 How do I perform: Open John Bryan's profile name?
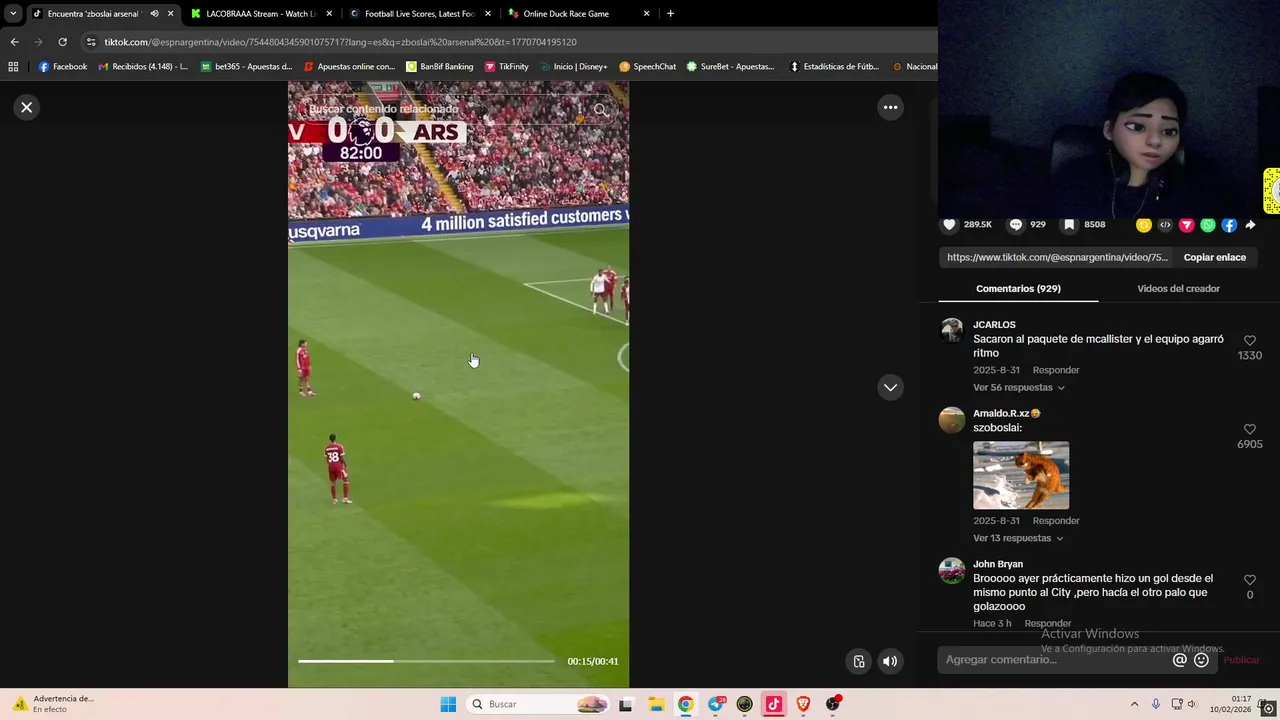tap(998, 564)
